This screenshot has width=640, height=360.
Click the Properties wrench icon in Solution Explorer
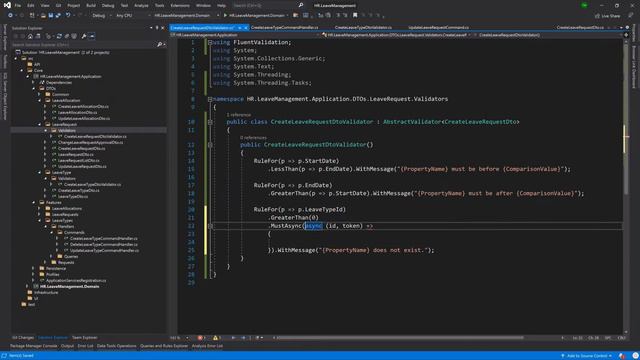[x=84, y=36]
